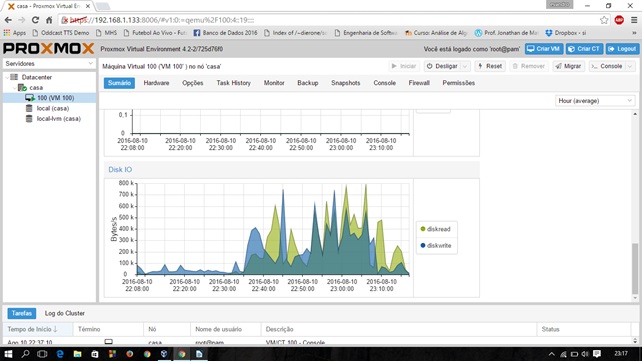The width and height of the screenshot is (643, 362).
Task: Open the Hardware tab
Action: 156,83
